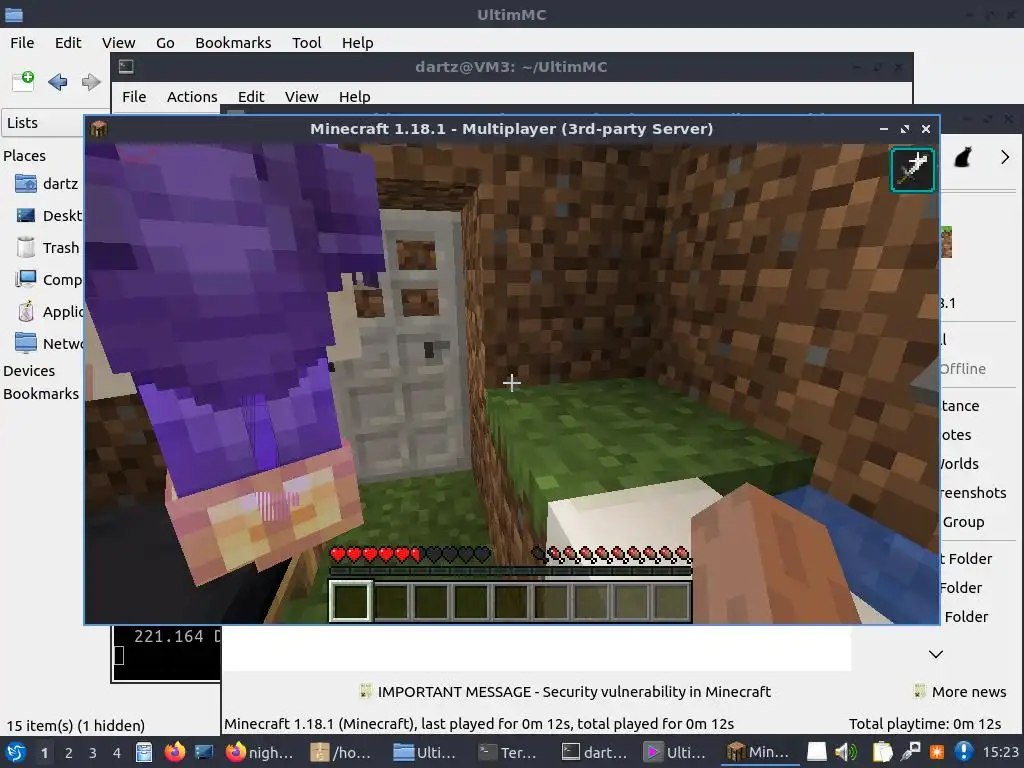Expand the UltimMC side panel down chevron
Screen dimensions: 1024x768
936,654
